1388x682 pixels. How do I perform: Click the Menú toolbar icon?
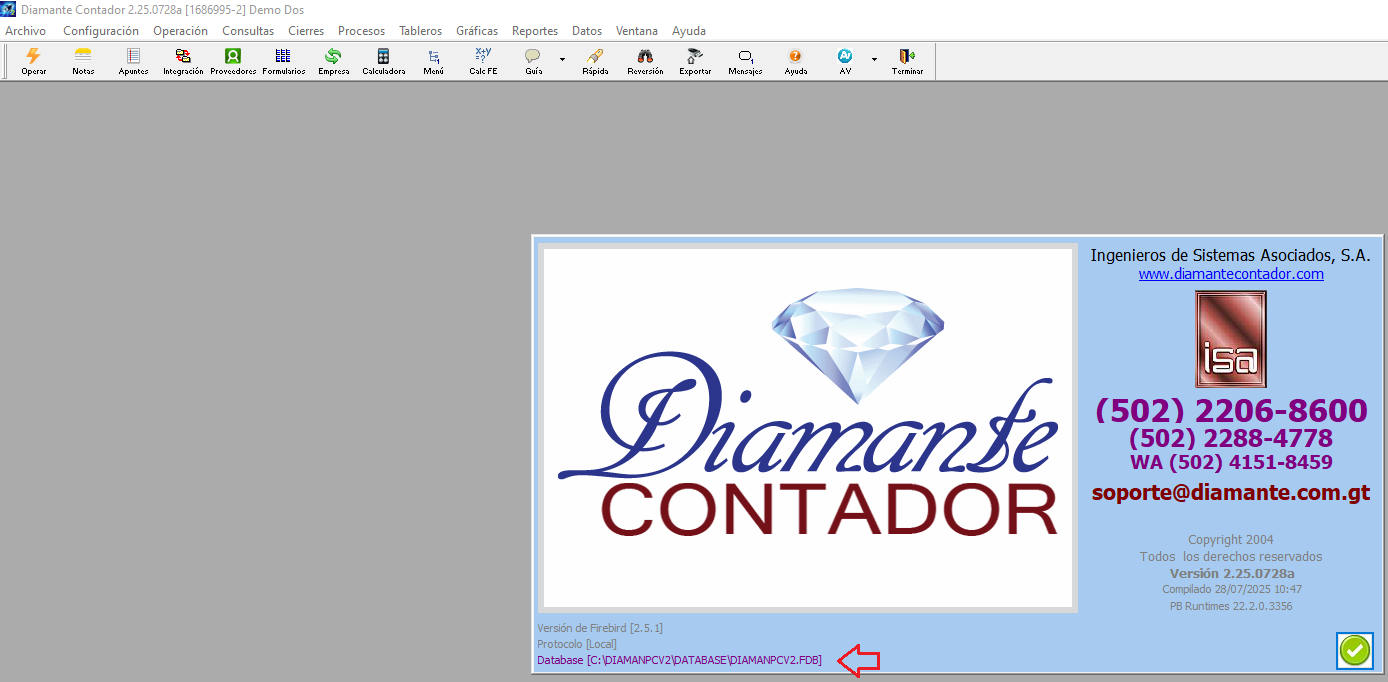click(x=433, y=61)
